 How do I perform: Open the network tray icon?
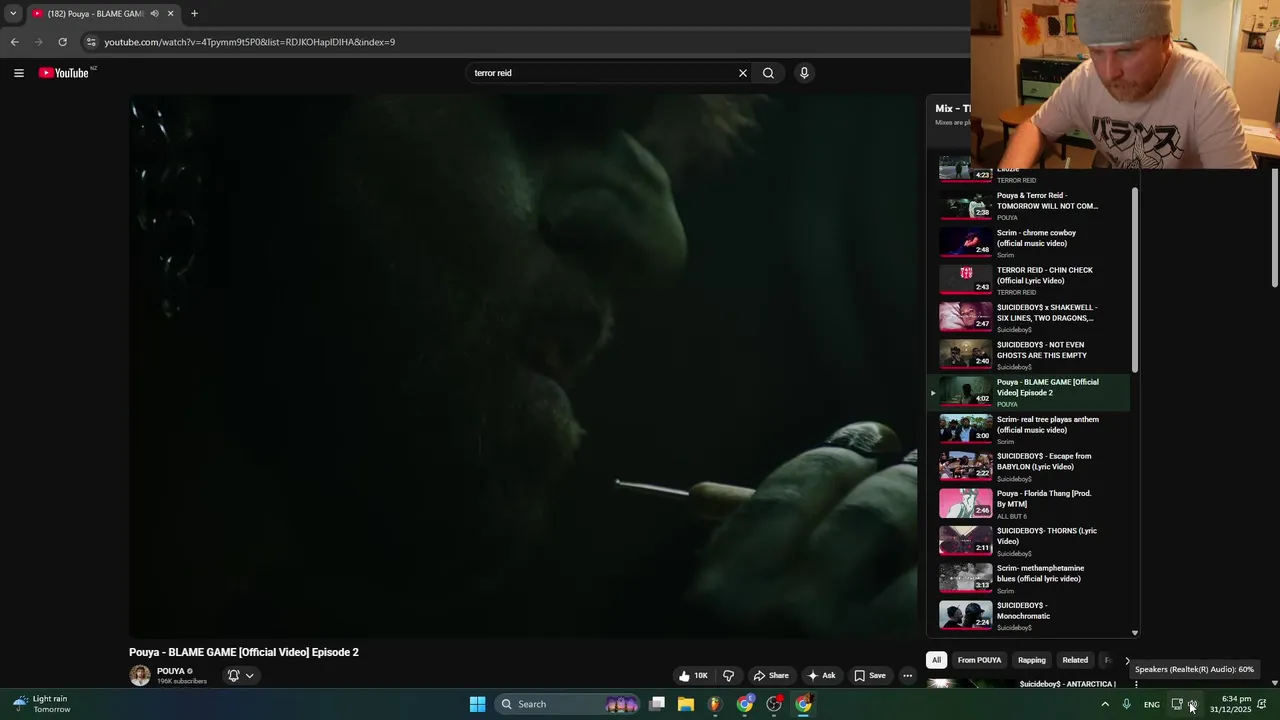point(1177,704)
